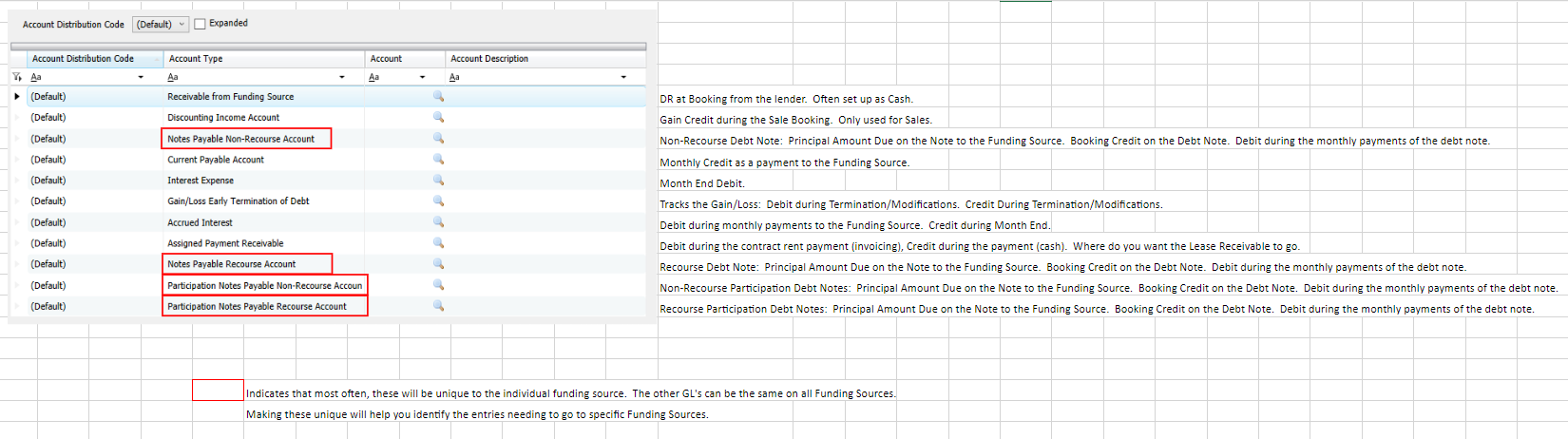Open account search for Current Payable Account
The height and width of the screenshot is (439, 1568).
coord(438,159)
